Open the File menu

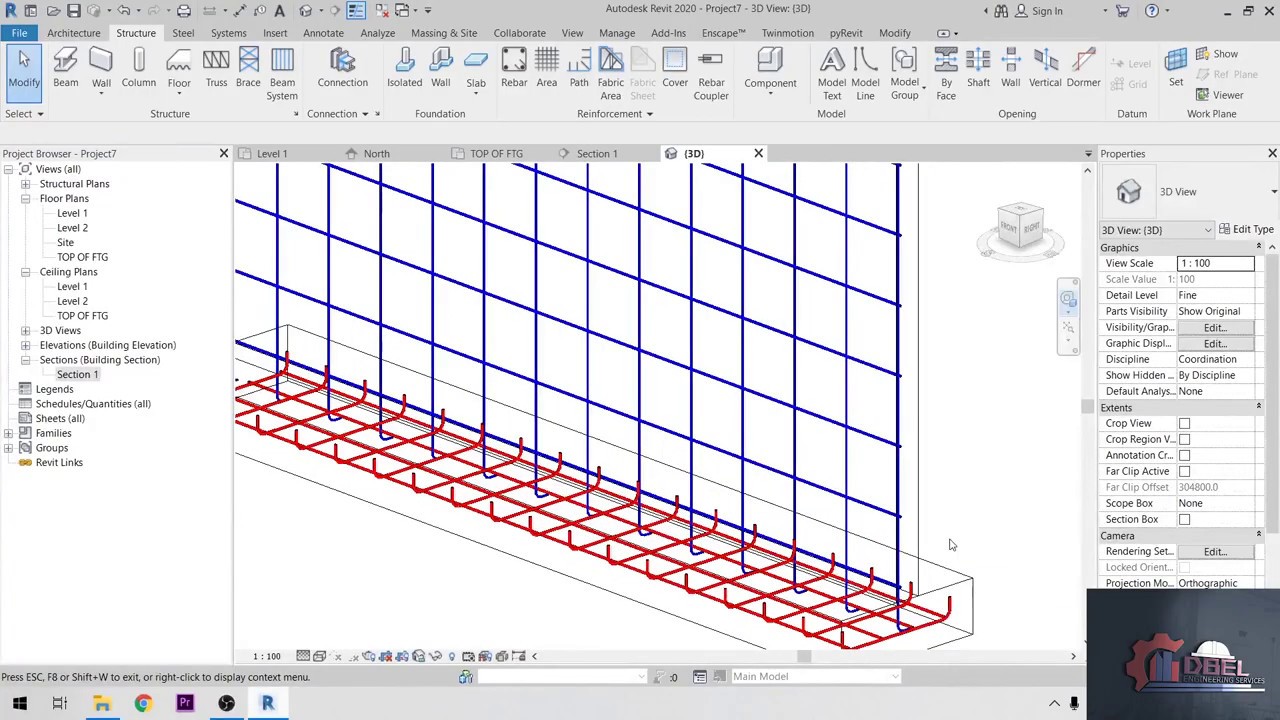point(19,33)
